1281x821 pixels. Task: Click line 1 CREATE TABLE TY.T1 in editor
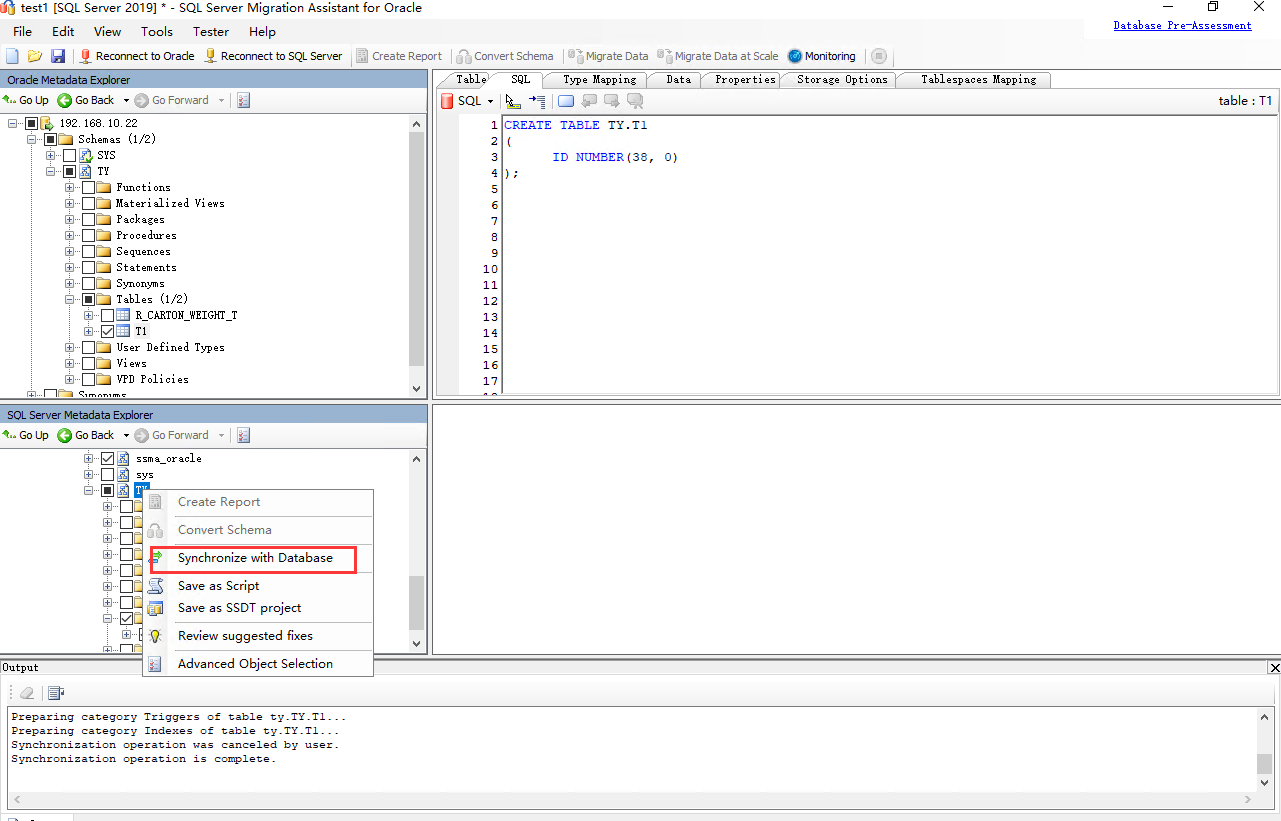tap(576, 125)
